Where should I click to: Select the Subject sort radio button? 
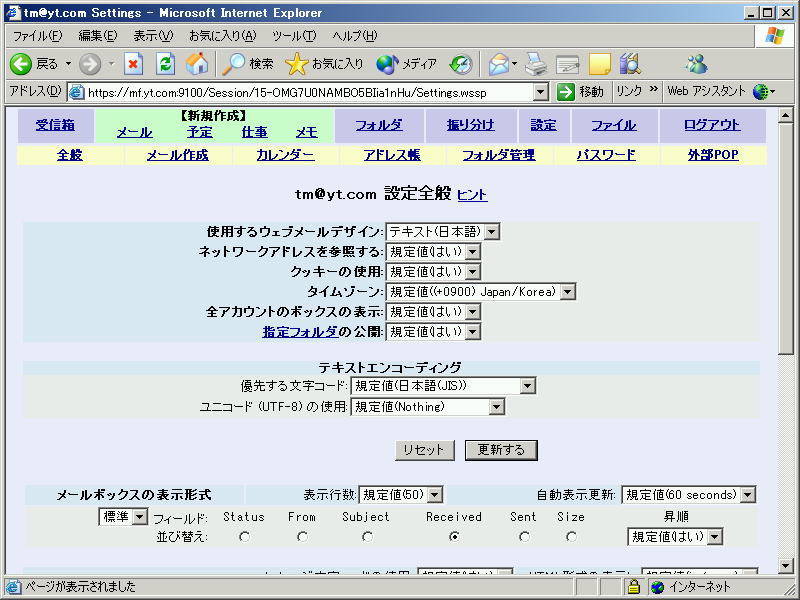367,537
